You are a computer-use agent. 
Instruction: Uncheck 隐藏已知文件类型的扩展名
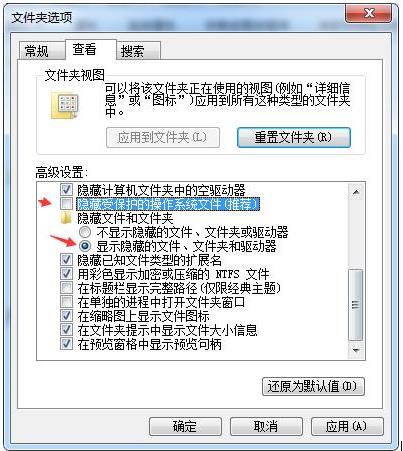66,259
